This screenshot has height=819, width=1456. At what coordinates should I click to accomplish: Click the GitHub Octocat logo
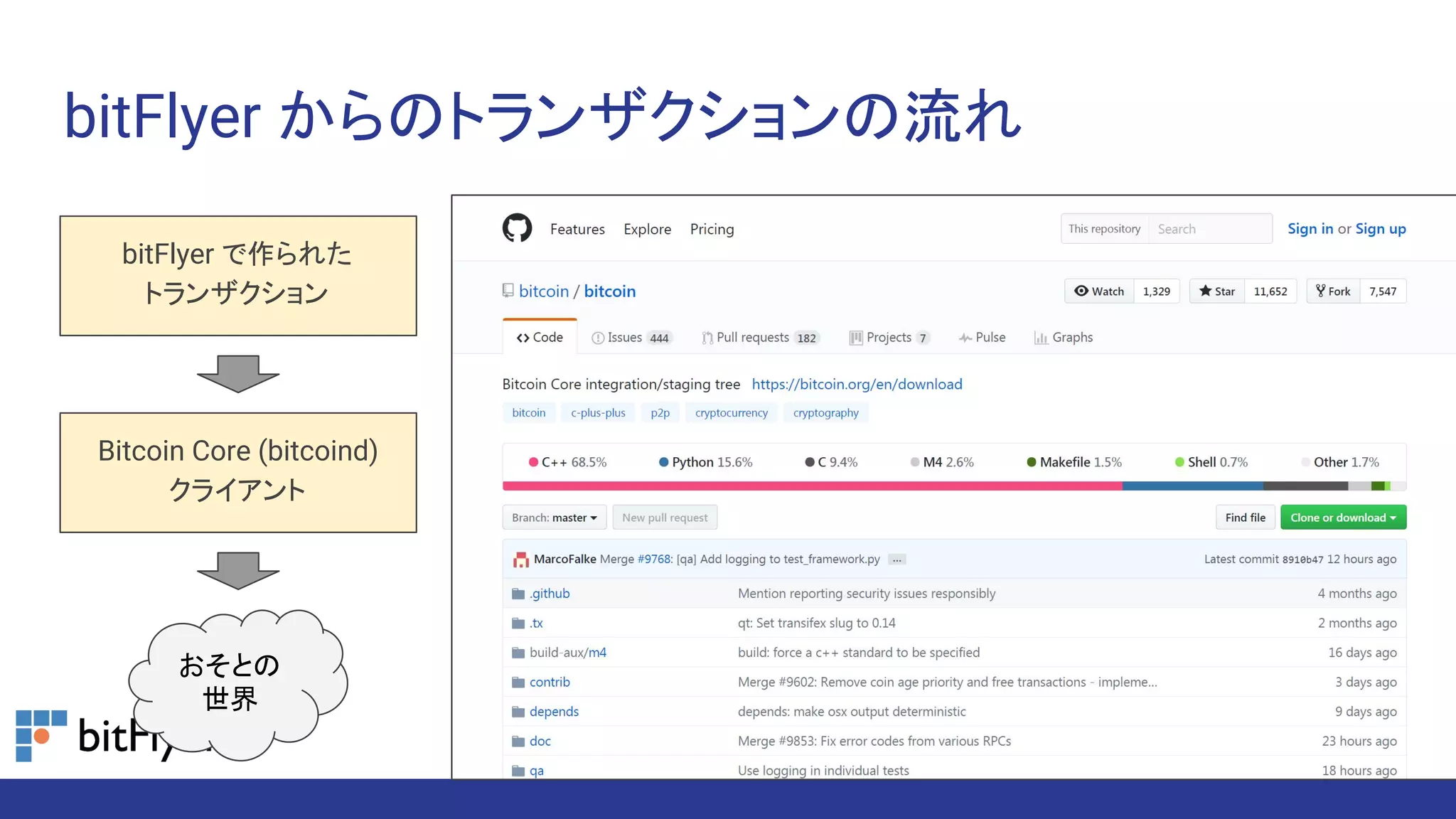[517, 228]
